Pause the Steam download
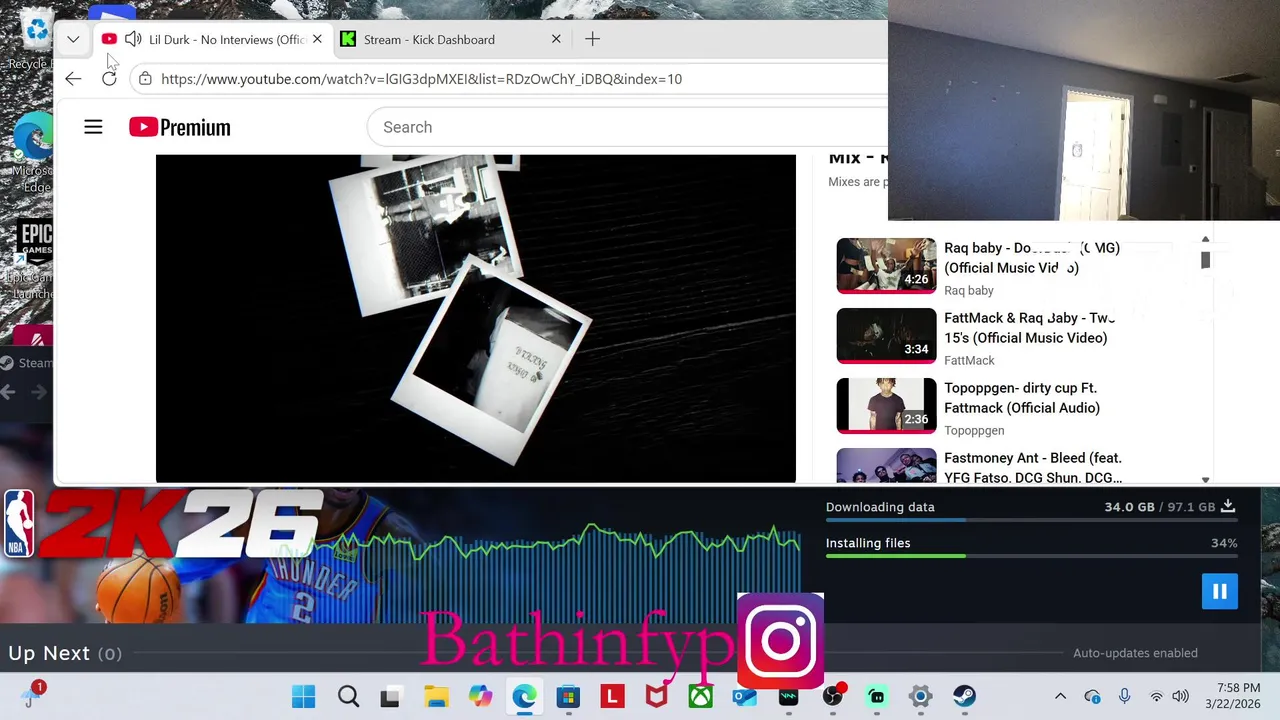The width and height of the screenshot is (1280, 720). point(1220,591)
